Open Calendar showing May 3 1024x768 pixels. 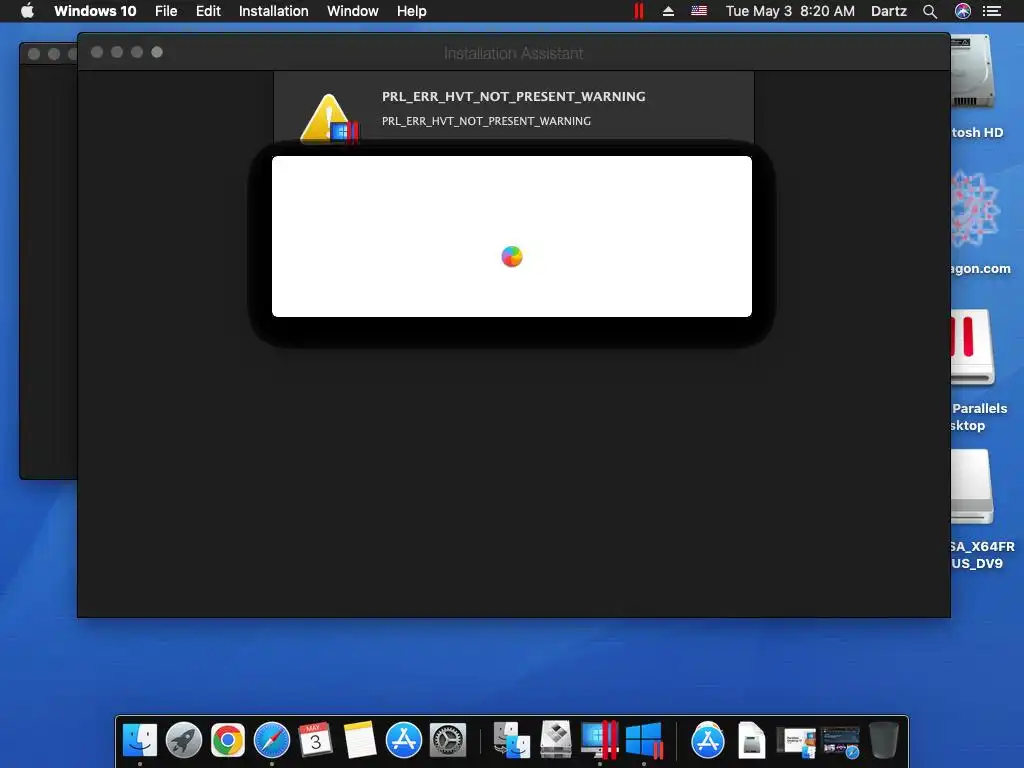click(315, 740)
